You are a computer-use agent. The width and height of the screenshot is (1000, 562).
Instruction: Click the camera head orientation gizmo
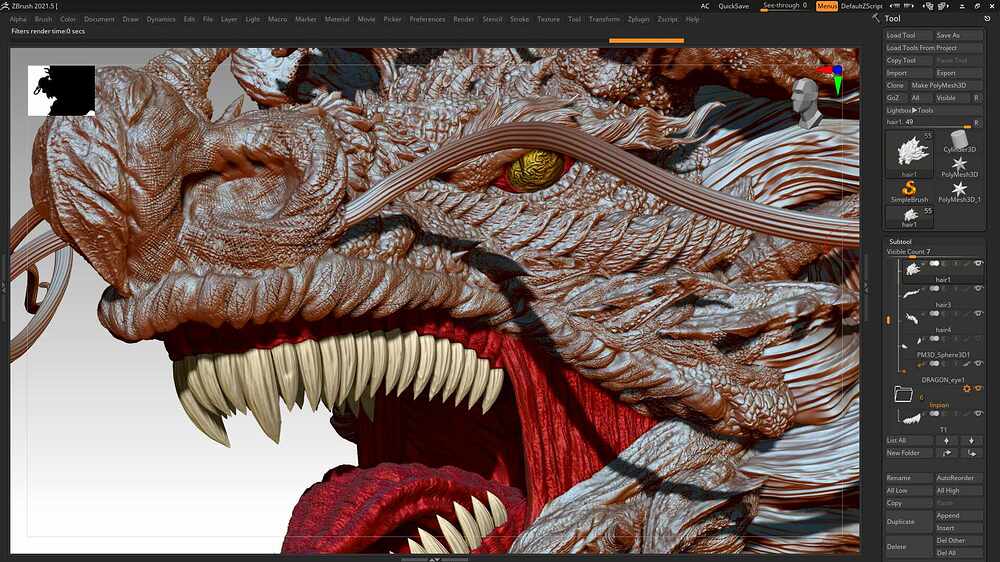[807, 102]
